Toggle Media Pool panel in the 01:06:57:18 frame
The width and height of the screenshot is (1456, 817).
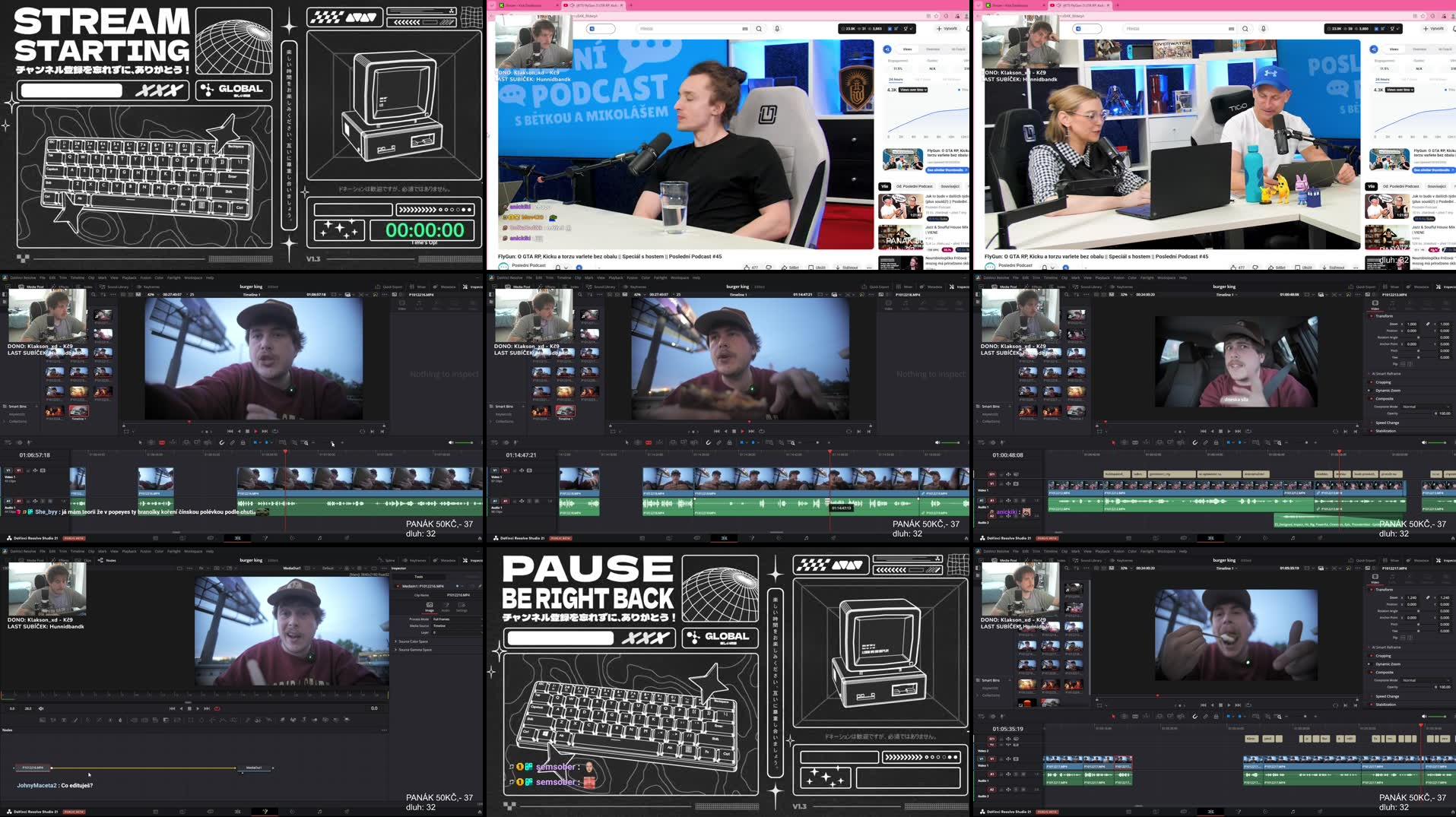point(32,287)
